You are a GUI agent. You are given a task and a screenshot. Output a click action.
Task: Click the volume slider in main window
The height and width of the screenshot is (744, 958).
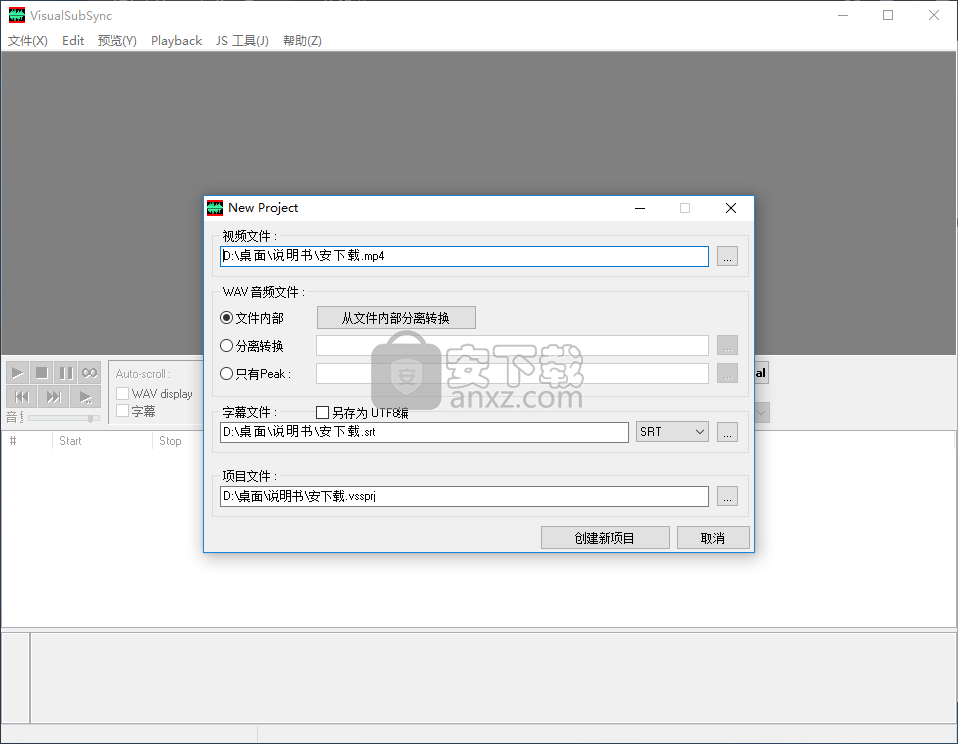64,418
